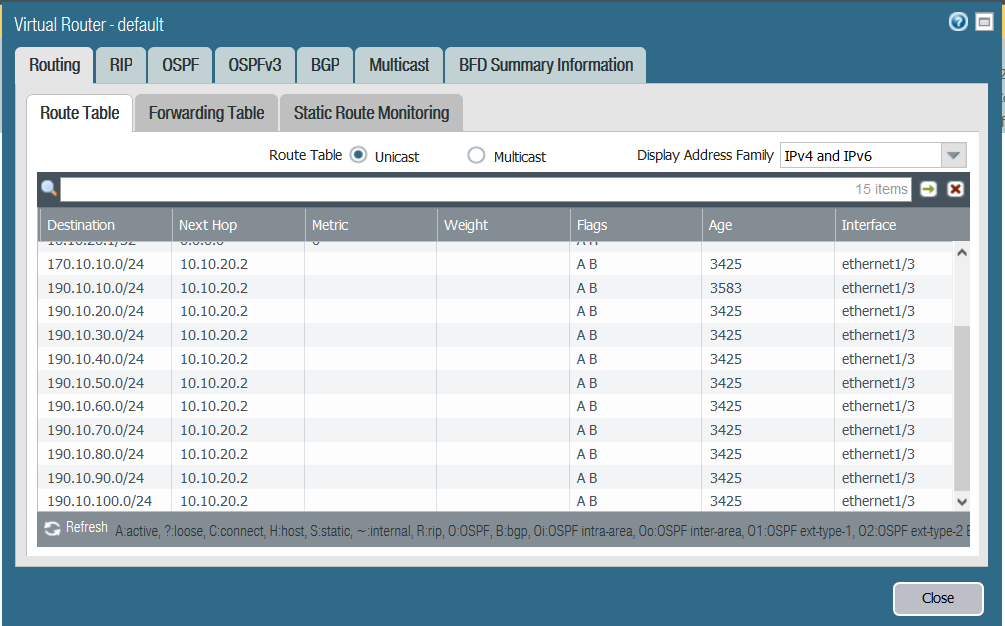Click the red X clear filter icon
1005x626 pixels.
pos(955,189)
